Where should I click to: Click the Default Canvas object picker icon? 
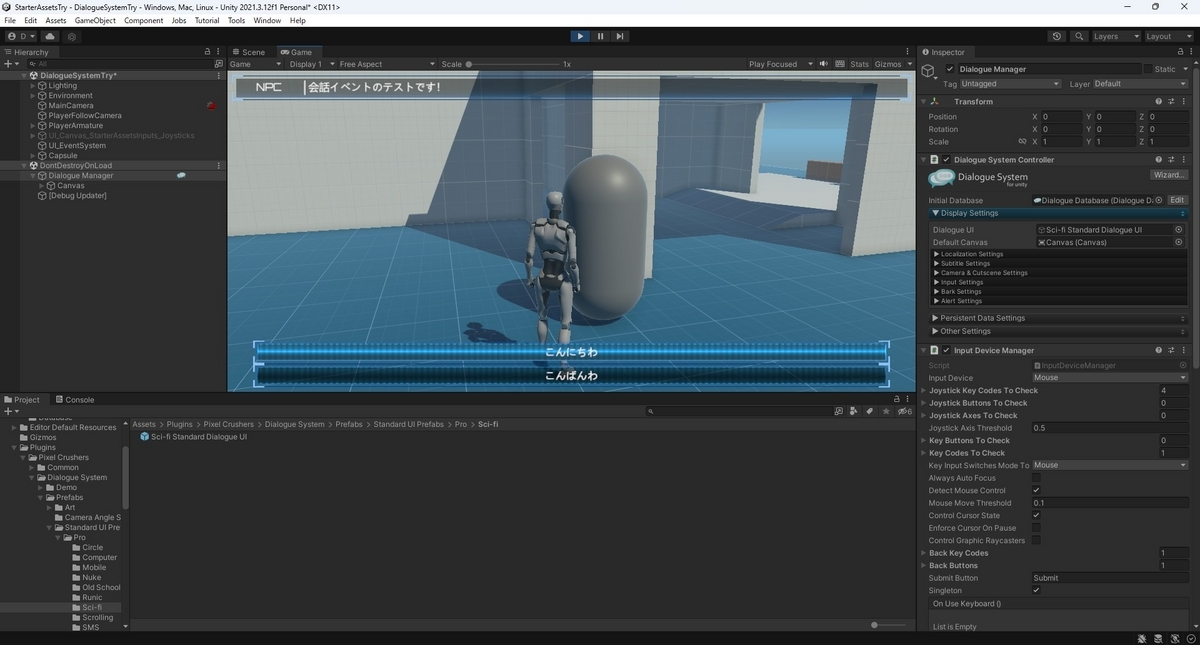(1179, 242)
